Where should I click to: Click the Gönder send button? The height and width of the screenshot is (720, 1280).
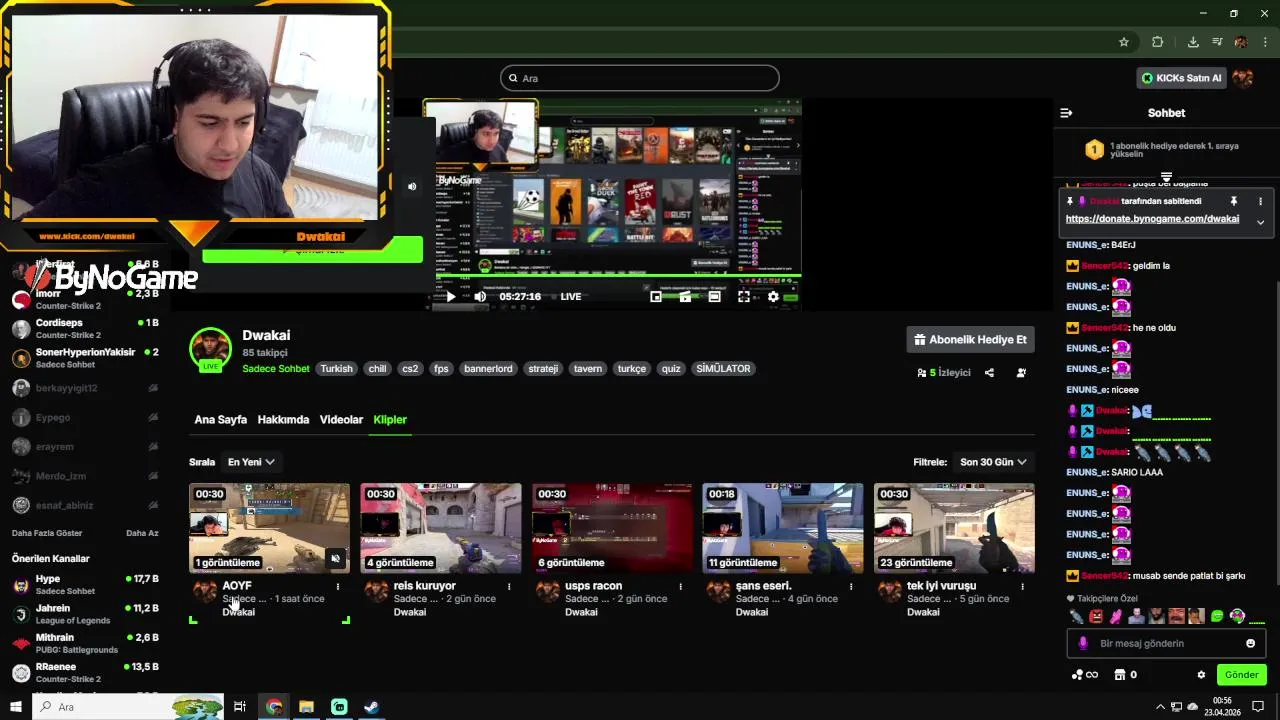click(1241, 675)
